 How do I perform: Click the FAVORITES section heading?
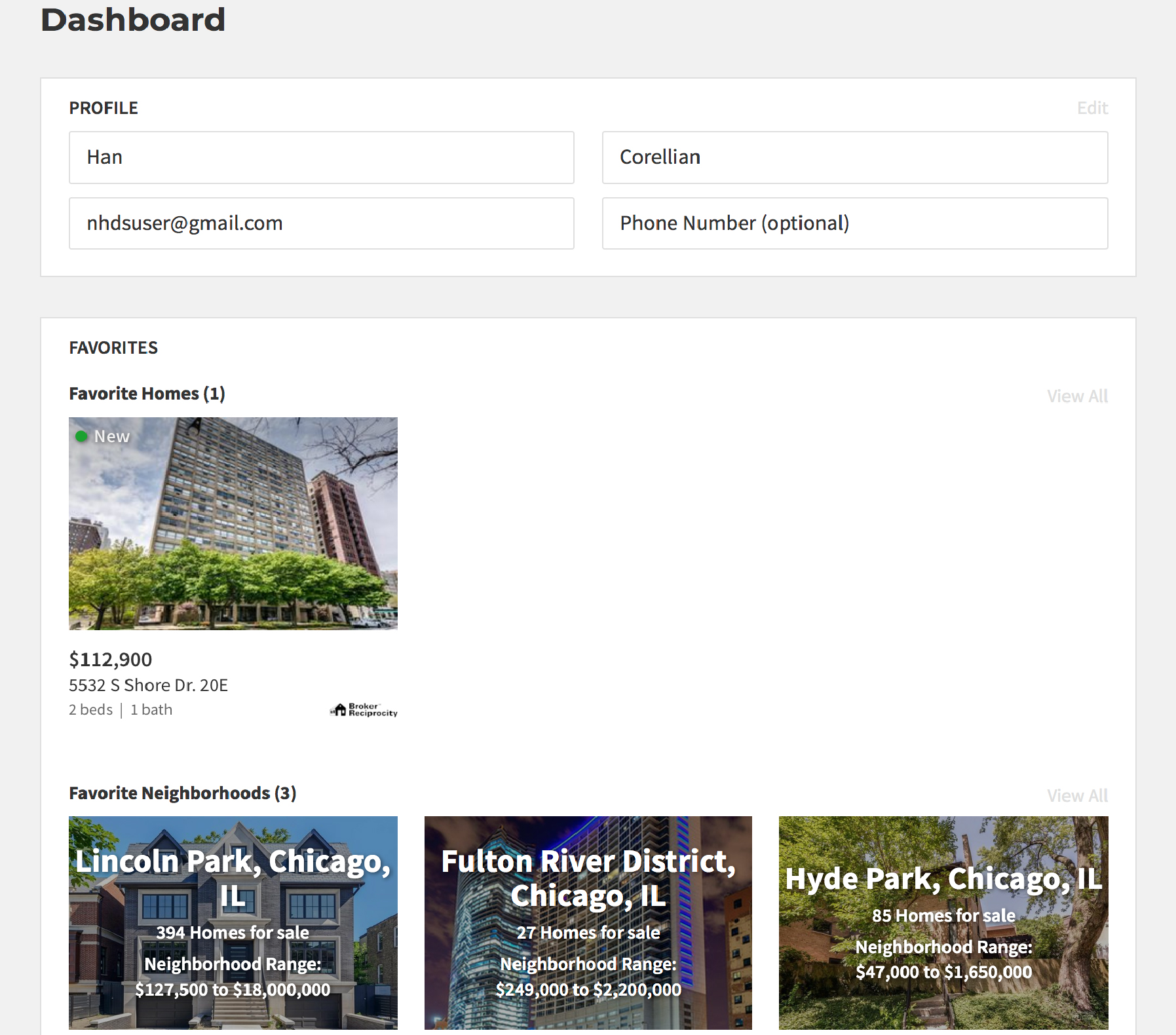(113, 348)
